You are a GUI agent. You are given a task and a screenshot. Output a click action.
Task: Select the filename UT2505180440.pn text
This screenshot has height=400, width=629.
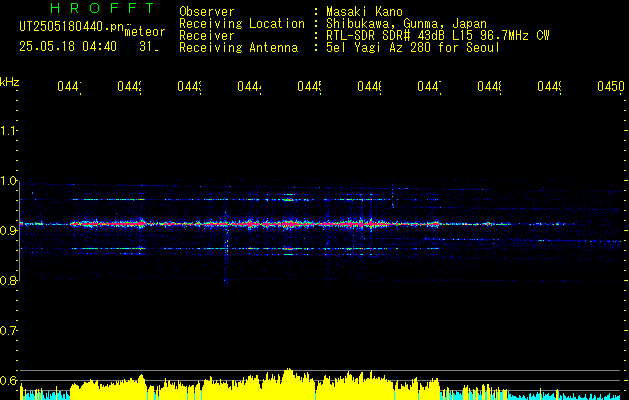(72, 27)
